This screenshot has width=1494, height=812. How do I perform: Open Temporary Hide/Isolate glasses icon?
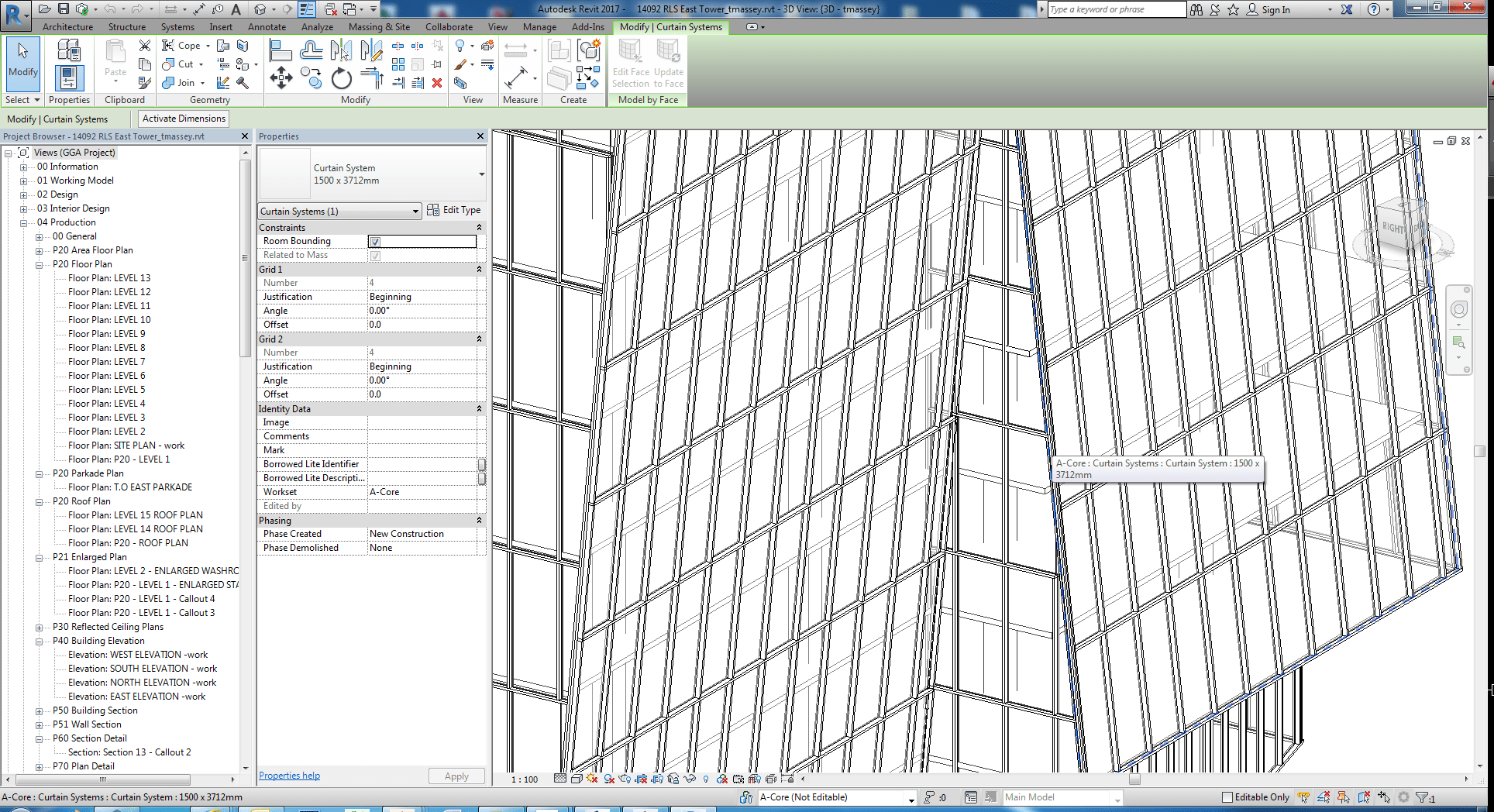click(688, 779)
